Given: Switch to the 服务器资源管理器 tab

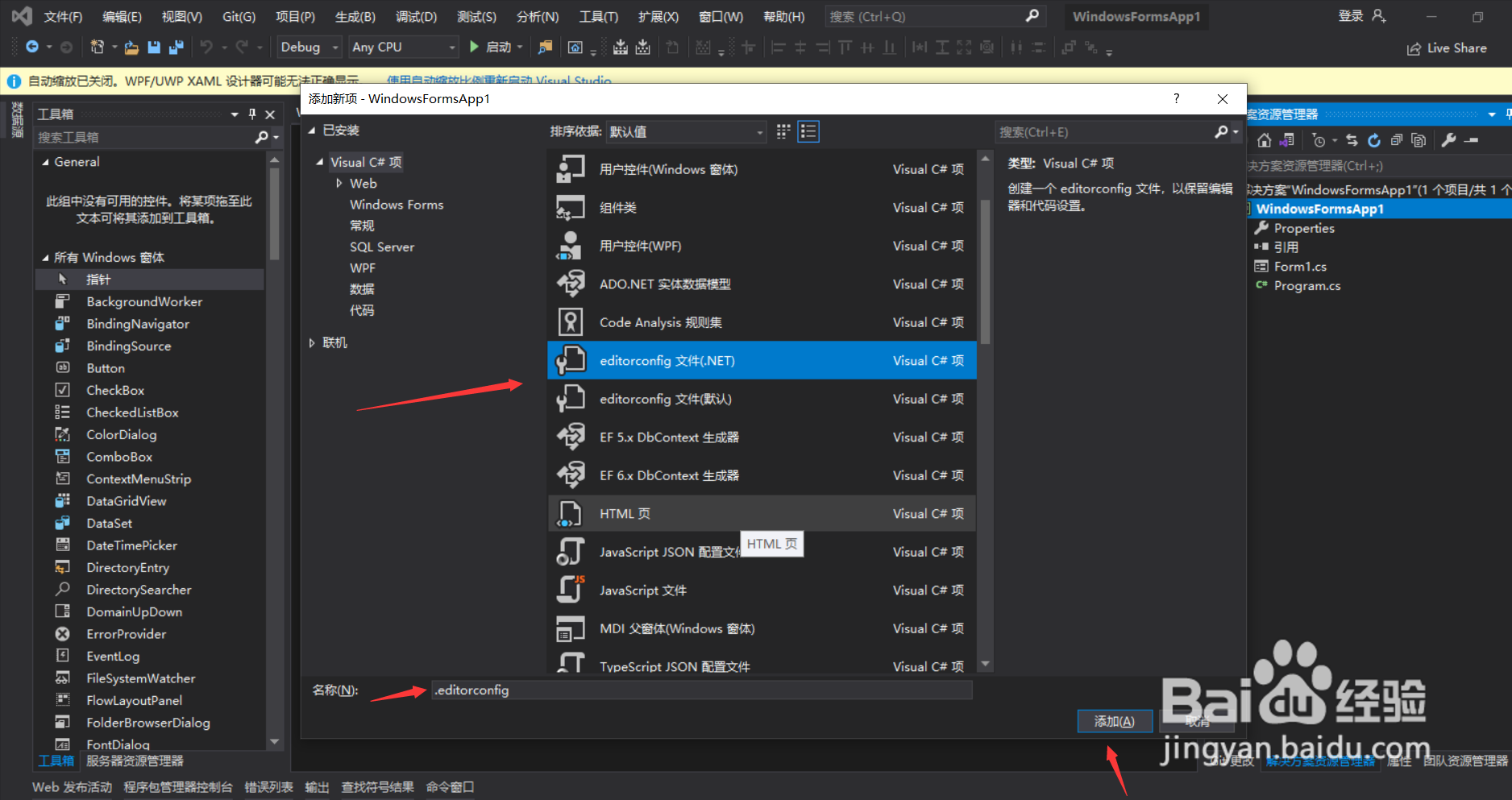Looking at the screenshot, I should 134,761.
